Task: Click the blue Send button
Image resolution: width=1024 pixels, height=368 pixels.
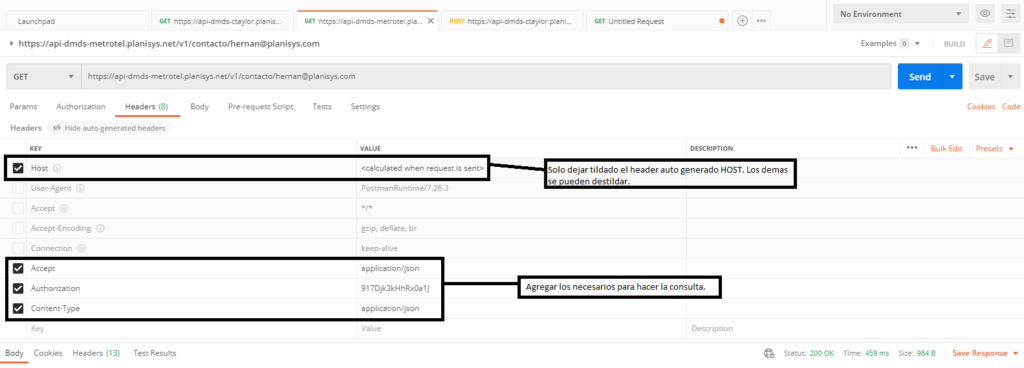Action: 920,76
